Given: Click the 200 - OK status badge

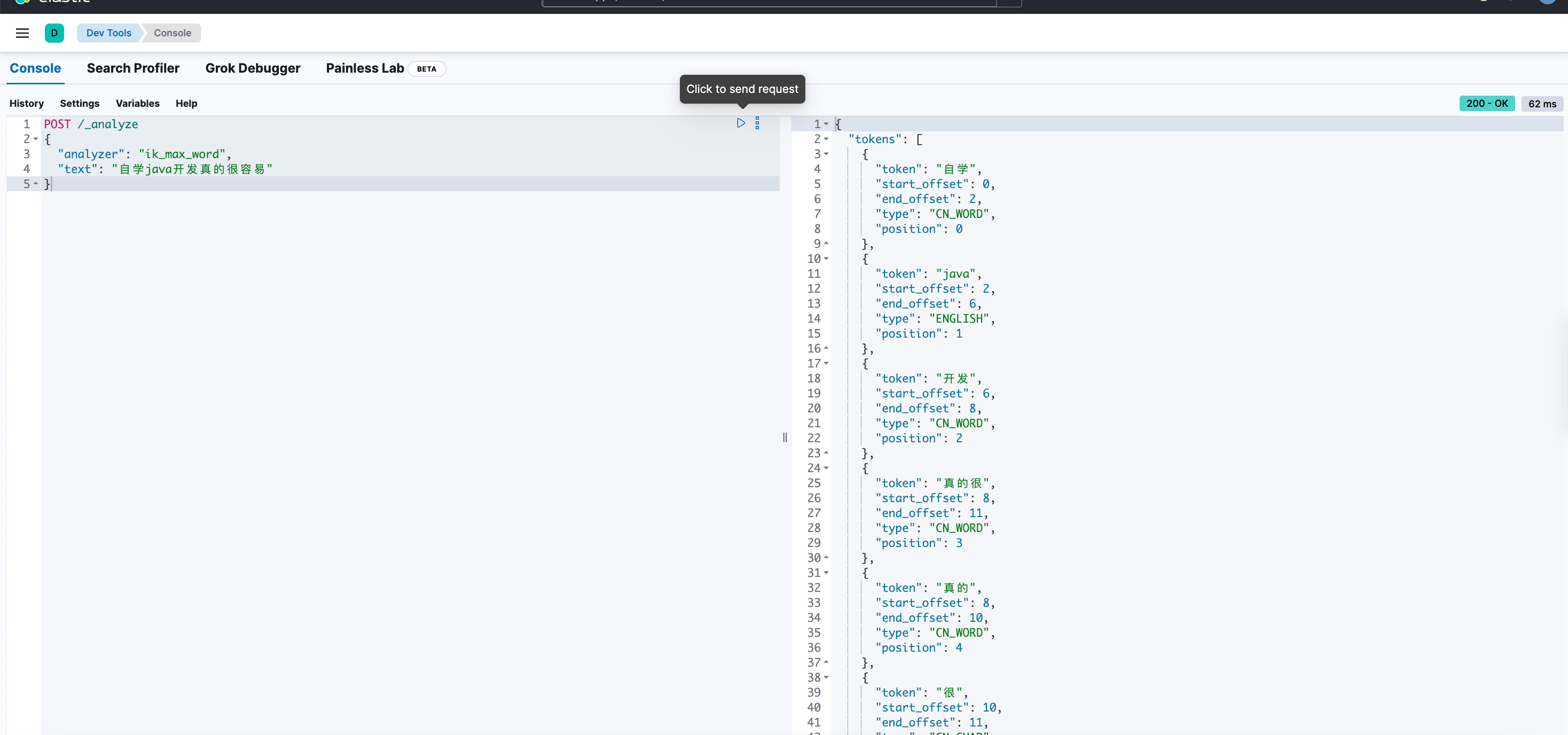Looking at the screenshot, I should (1486, 104).
